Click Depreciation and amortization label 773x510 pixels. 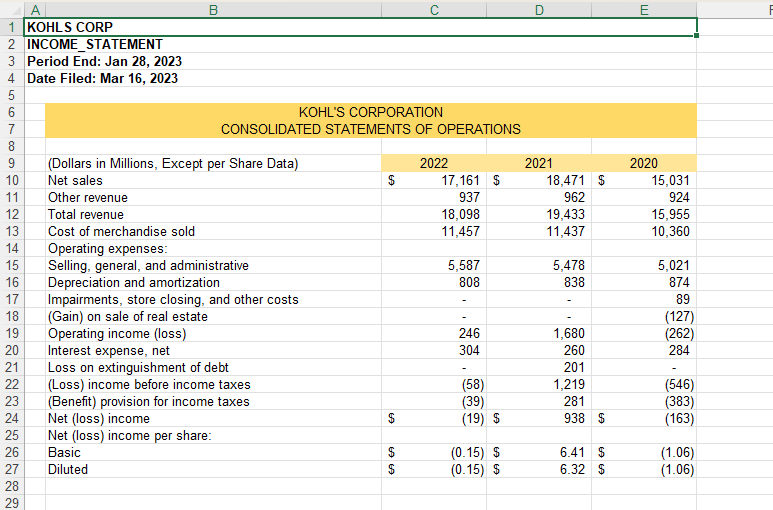(x=134, y=282)
